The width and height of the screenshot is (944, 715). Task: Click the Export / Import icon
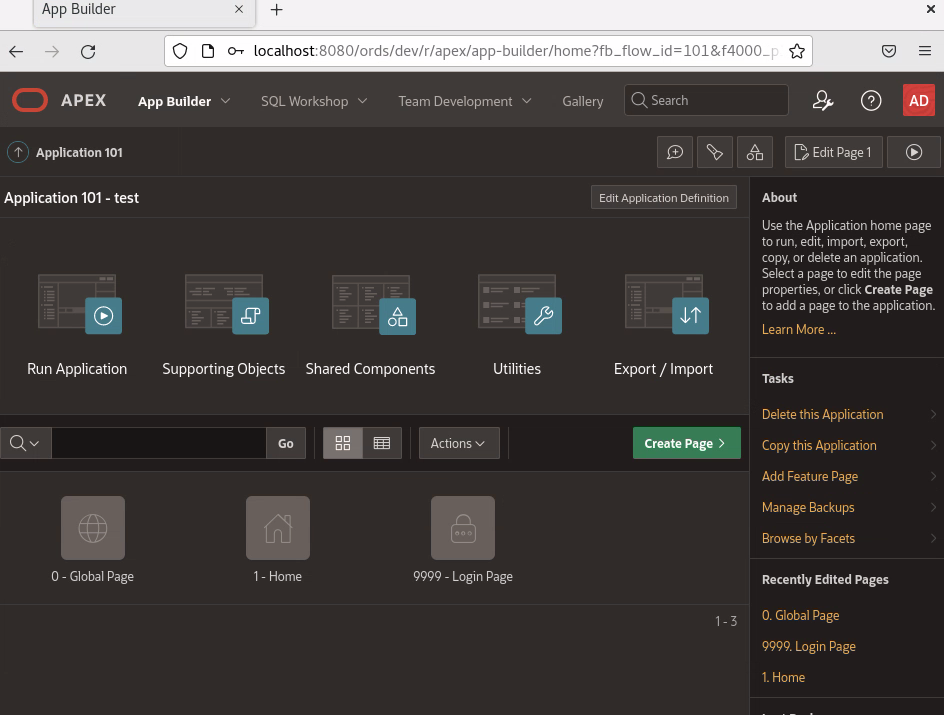click(x=663, y=304)
